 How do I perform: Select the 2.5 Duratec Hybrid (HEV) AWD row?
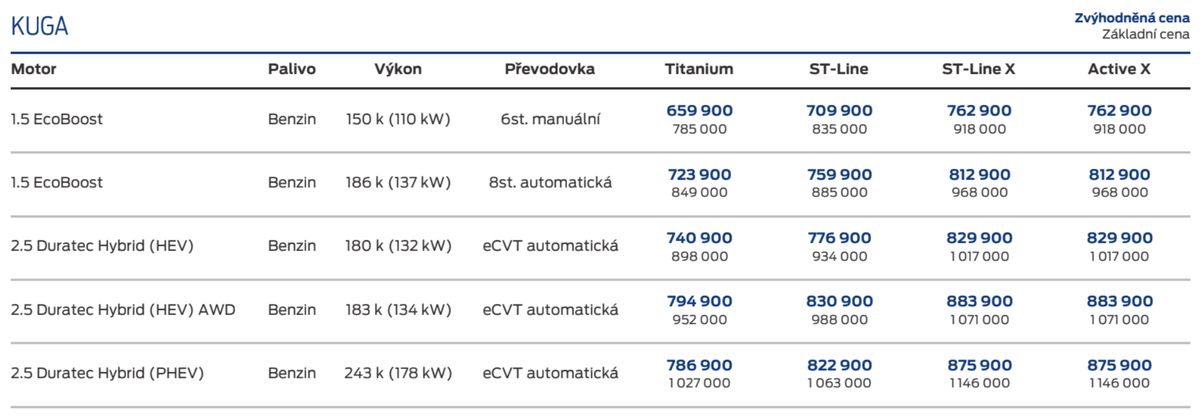pos(123,310)
